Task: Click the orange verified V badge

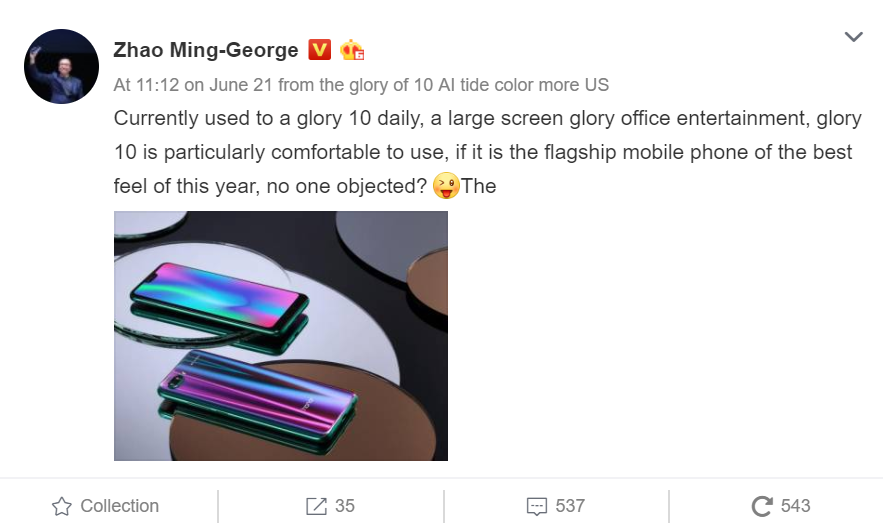Action: 320,50
